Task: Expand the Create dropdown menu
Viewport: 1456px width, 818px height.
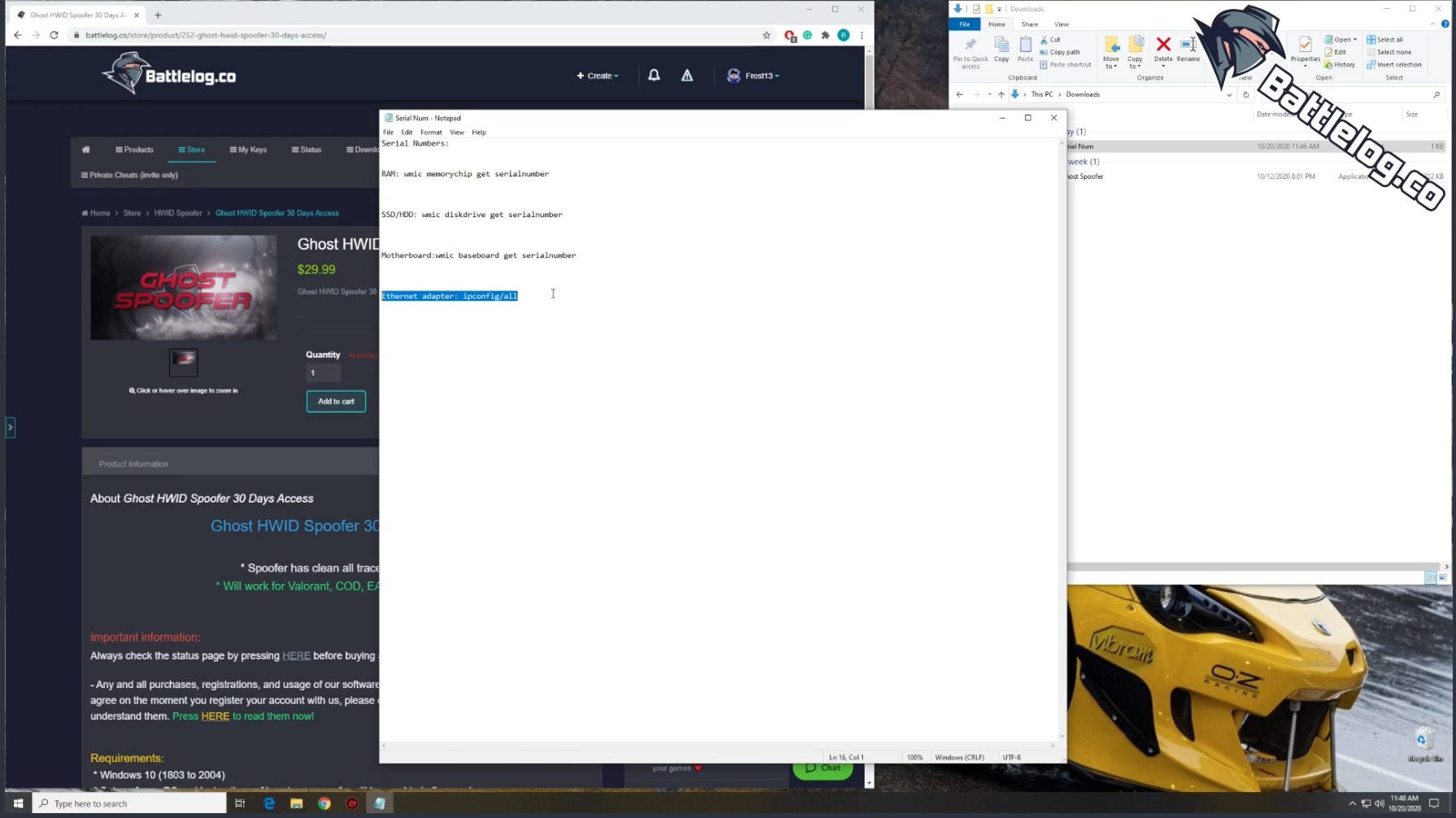Action: click(598, 76)
